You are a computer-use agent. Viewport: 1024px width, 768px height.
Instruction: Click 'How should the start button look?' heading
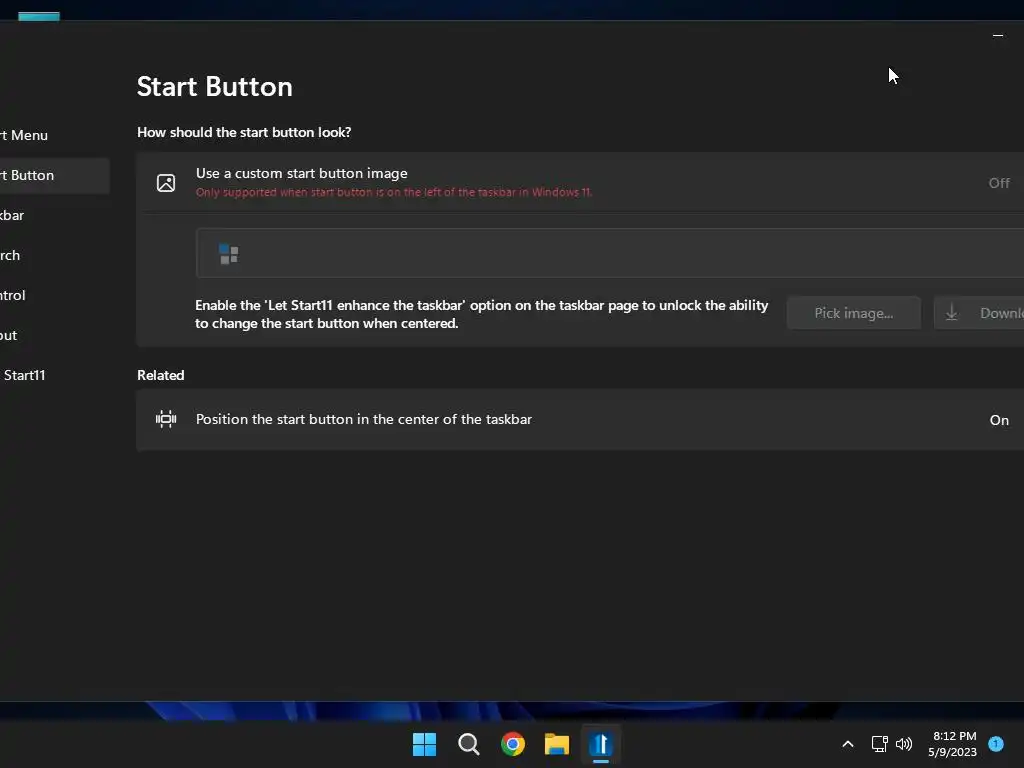click(244, 132)
